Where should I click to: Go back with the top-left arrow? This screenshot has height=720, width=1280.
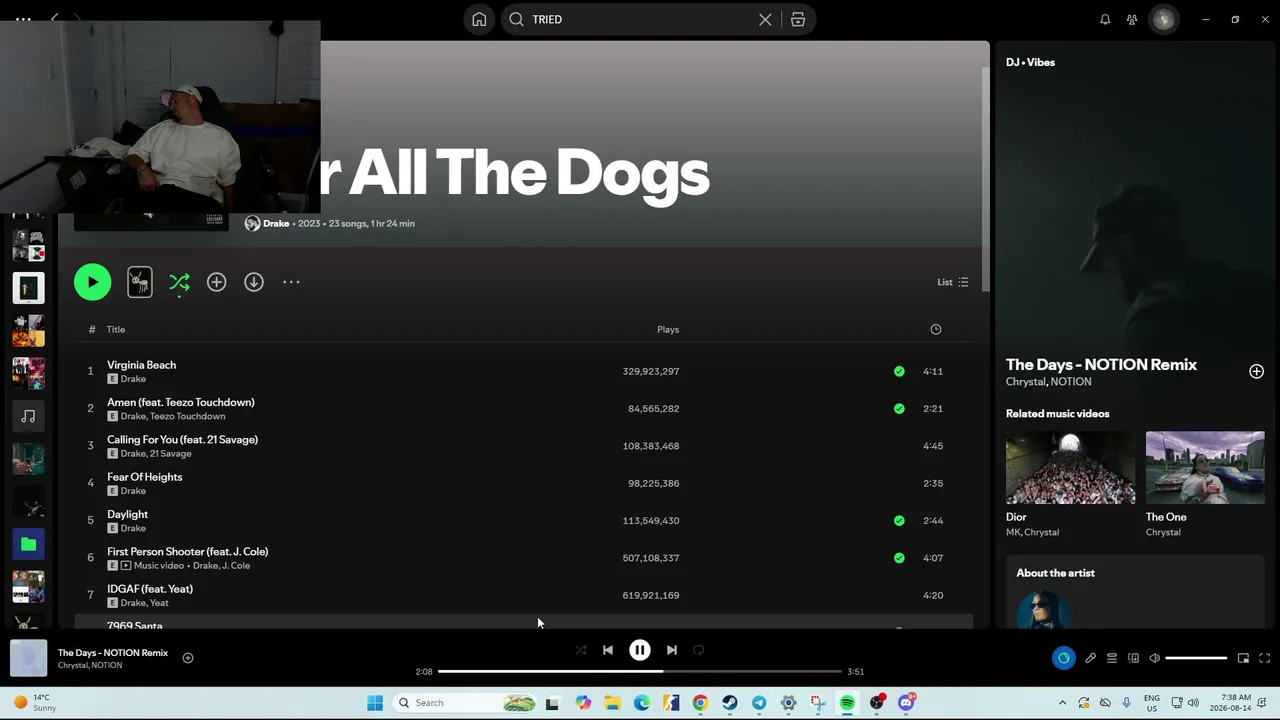(55, 19)
